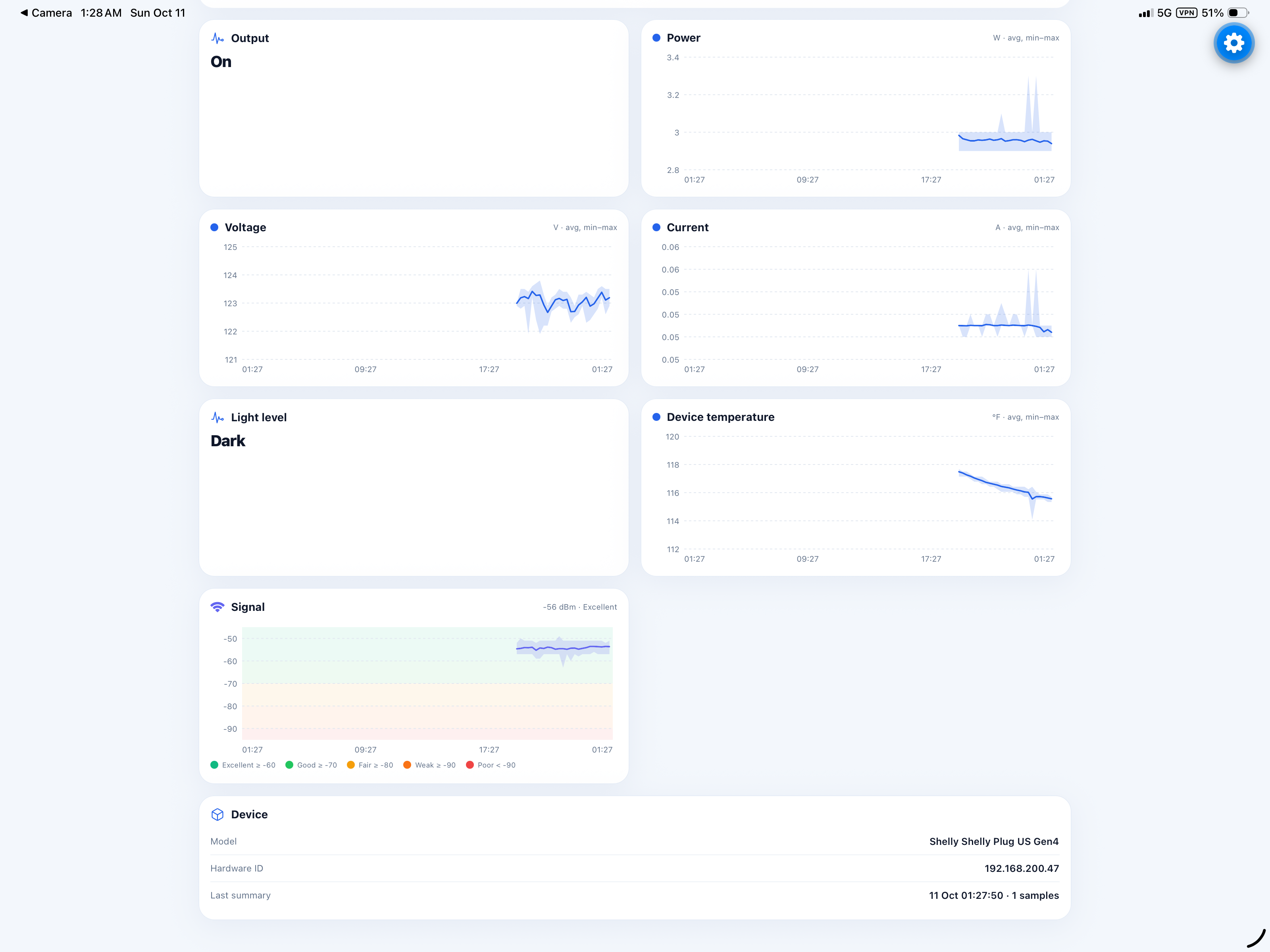
Task: Open settings via the blue gear button
Action: pyautogui.click(x=1234, y=43)
